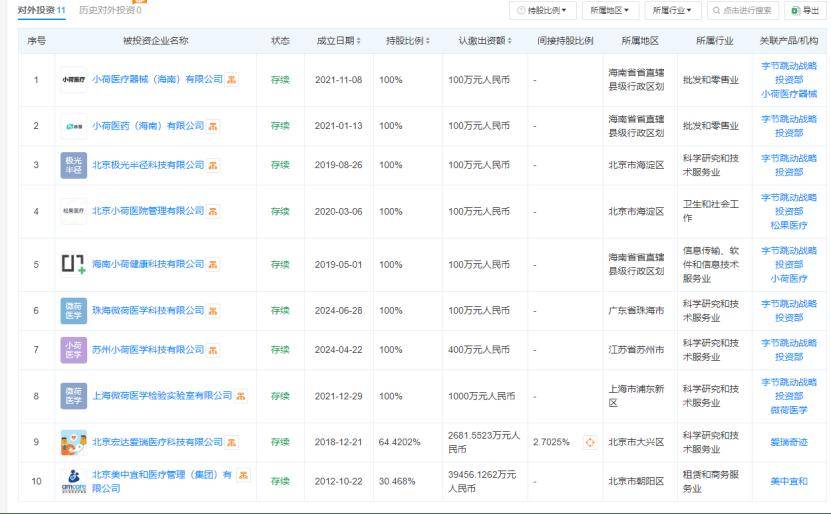Open the 持股比例 filter dropdown
This screenshot has height=514, width=831.
[x=541, y=10]
